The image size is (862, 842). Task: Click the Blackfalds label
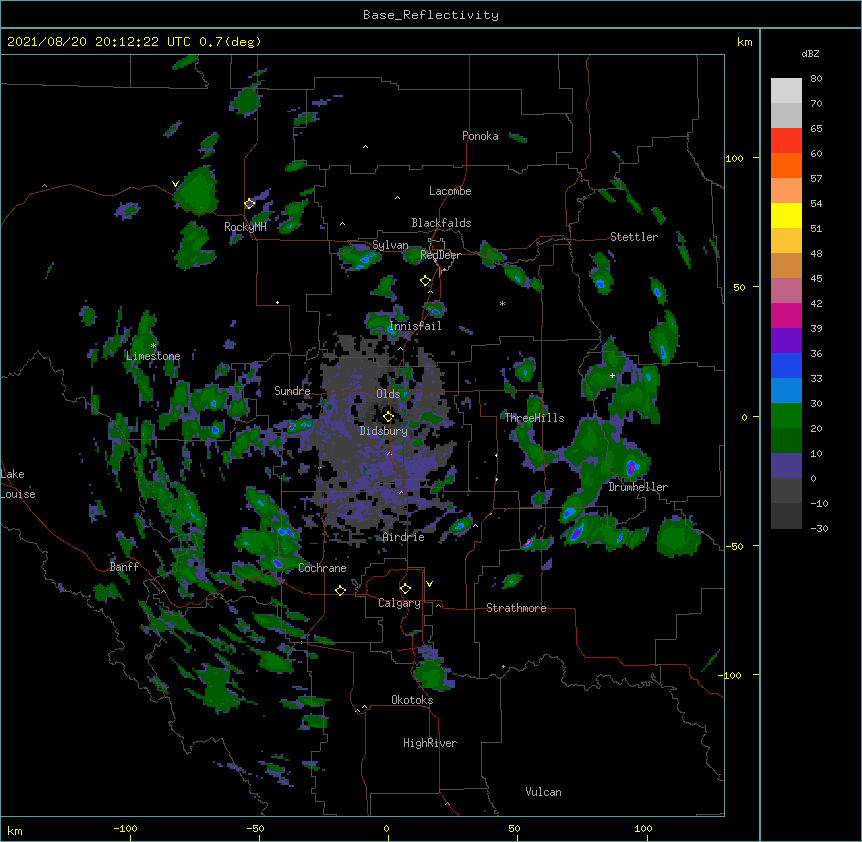[441, 223]
